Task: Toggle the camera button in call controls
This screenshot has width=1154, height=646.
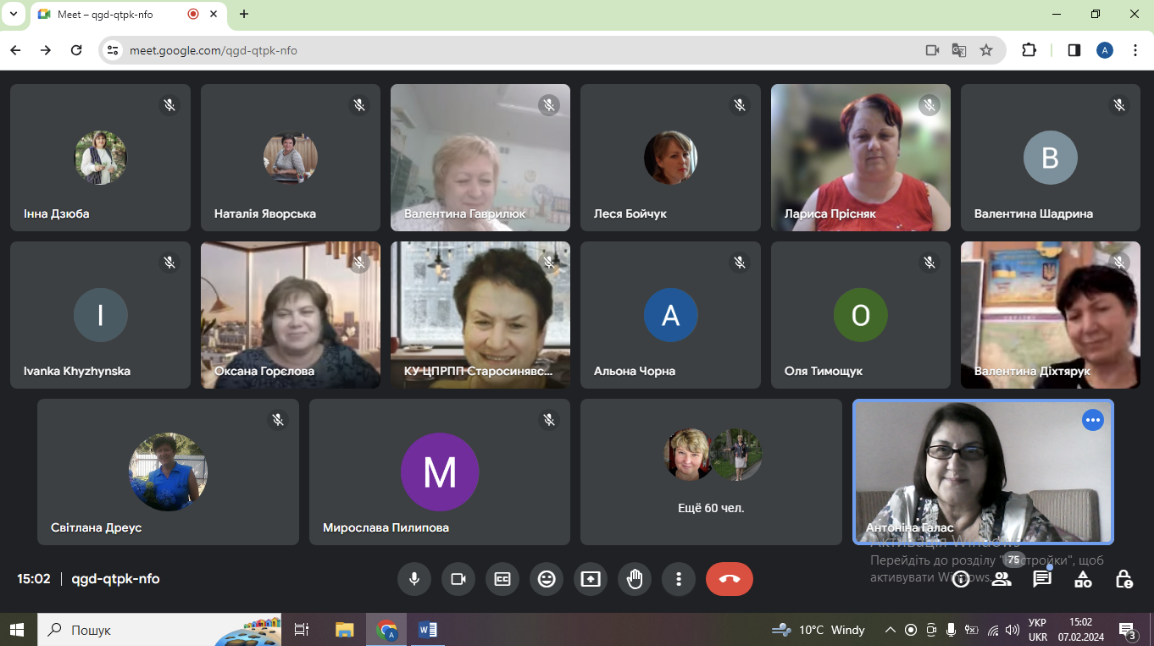Action: coord(458,579)
